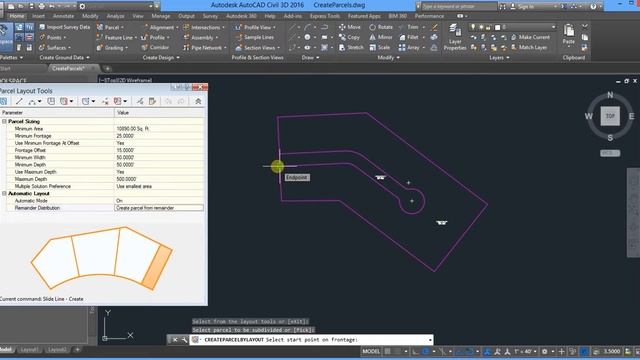Open the Annotate ribbon tab
This screenshot has height=360, width=640.
(x=63, y=16)
